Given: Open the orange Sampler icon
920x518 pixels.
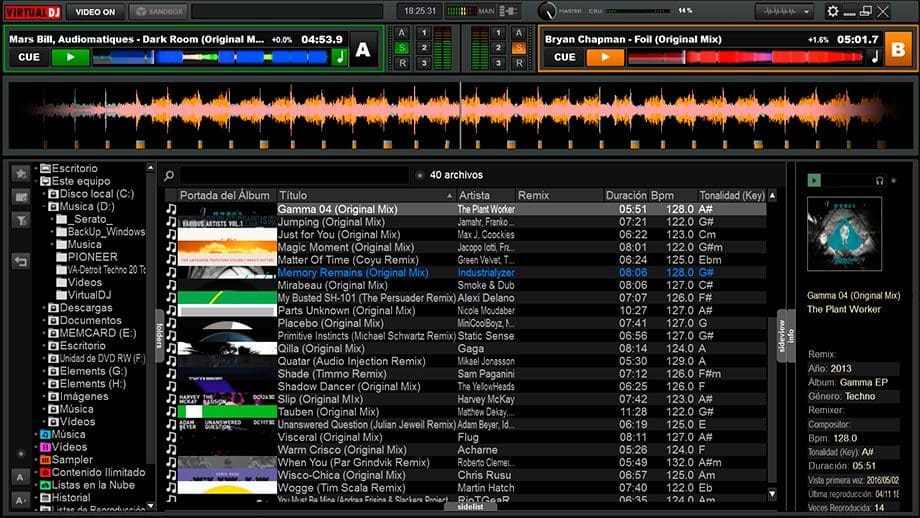Looking at the screenshot, I should click(x=45, y=460).
